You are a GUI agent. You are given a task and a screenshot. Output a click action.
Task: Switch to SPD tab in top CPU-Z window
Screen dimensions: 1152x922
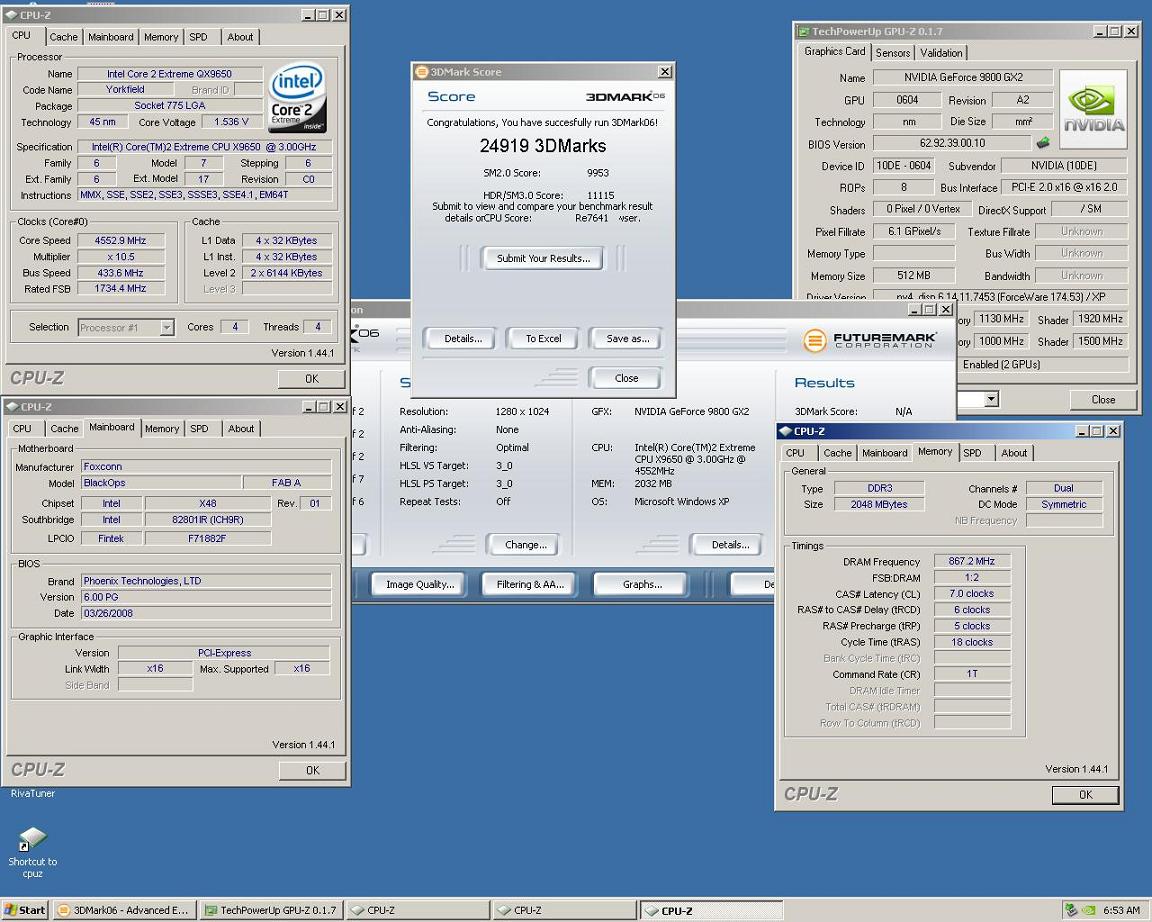(198, 37)
